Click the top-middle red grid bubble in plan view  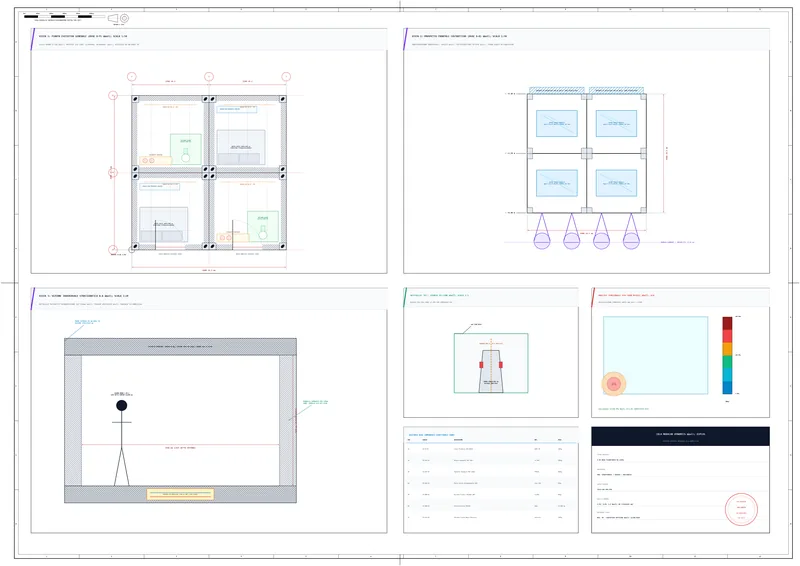tap(209, 77)
